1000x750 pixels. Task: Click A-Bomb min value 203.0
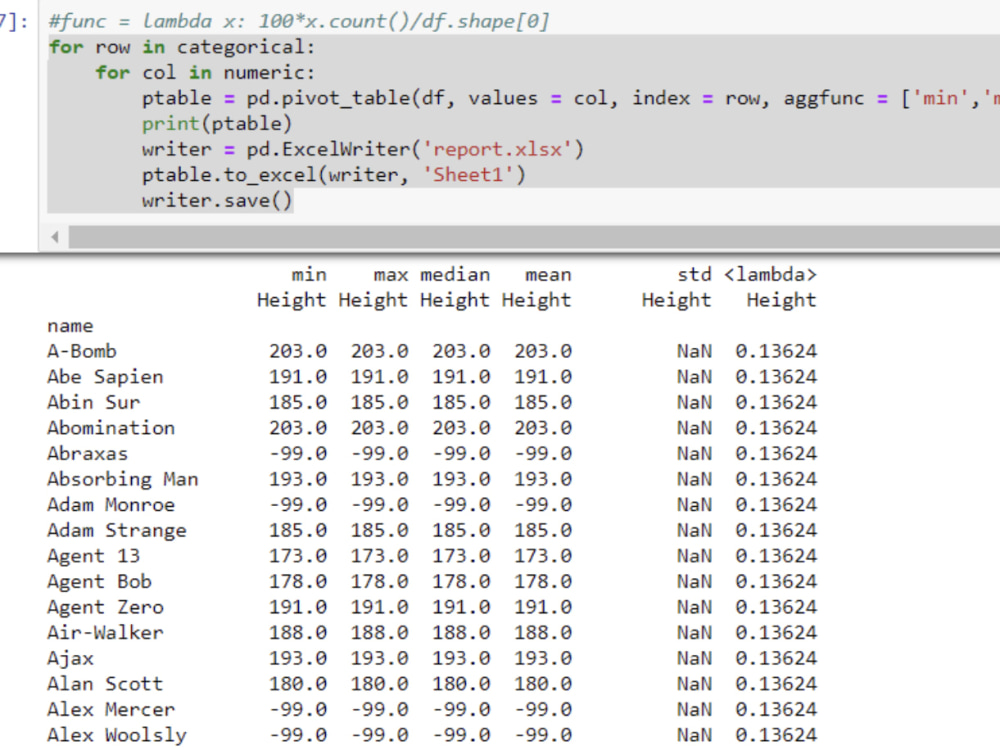tap(297, 351)
